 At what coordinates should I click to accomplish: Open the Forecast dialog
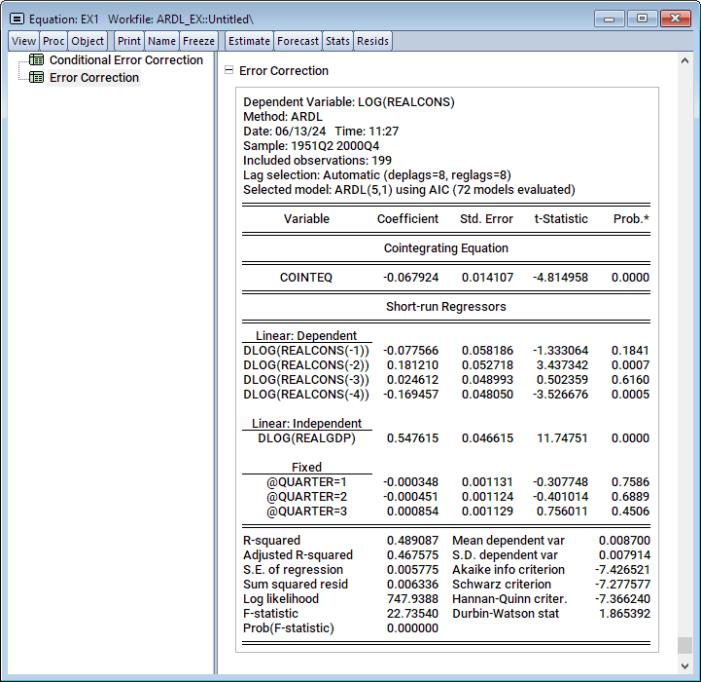click(299, 41)
